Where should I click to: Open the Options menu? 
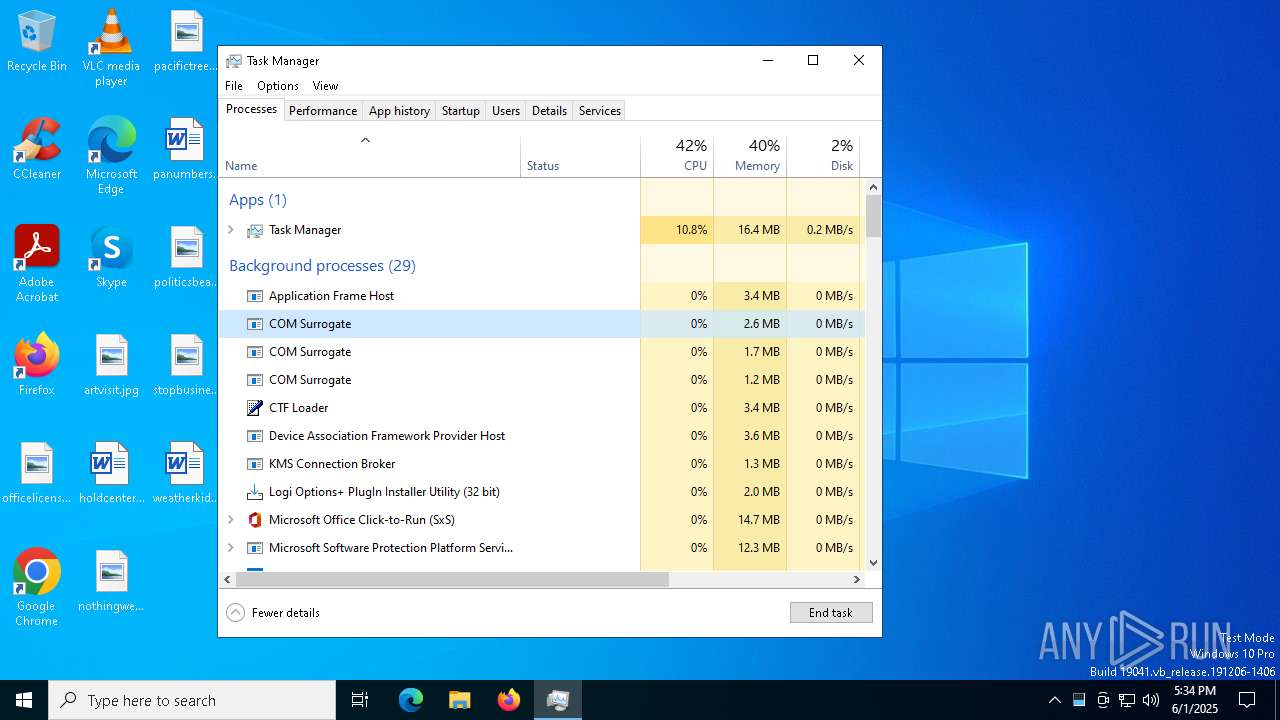tap(278, 86)
